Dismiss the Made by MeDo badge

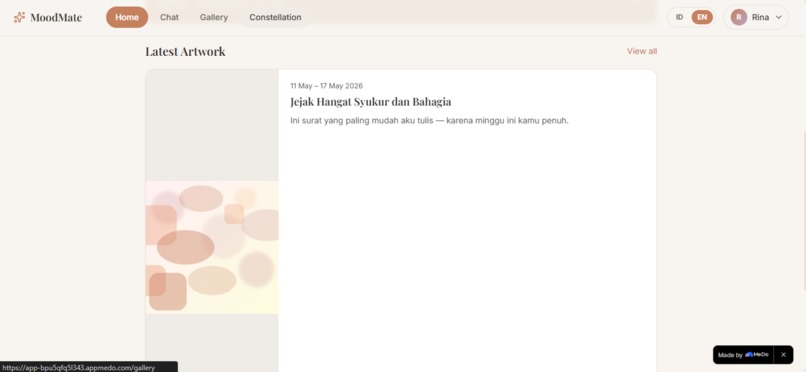tap(783, 355)
